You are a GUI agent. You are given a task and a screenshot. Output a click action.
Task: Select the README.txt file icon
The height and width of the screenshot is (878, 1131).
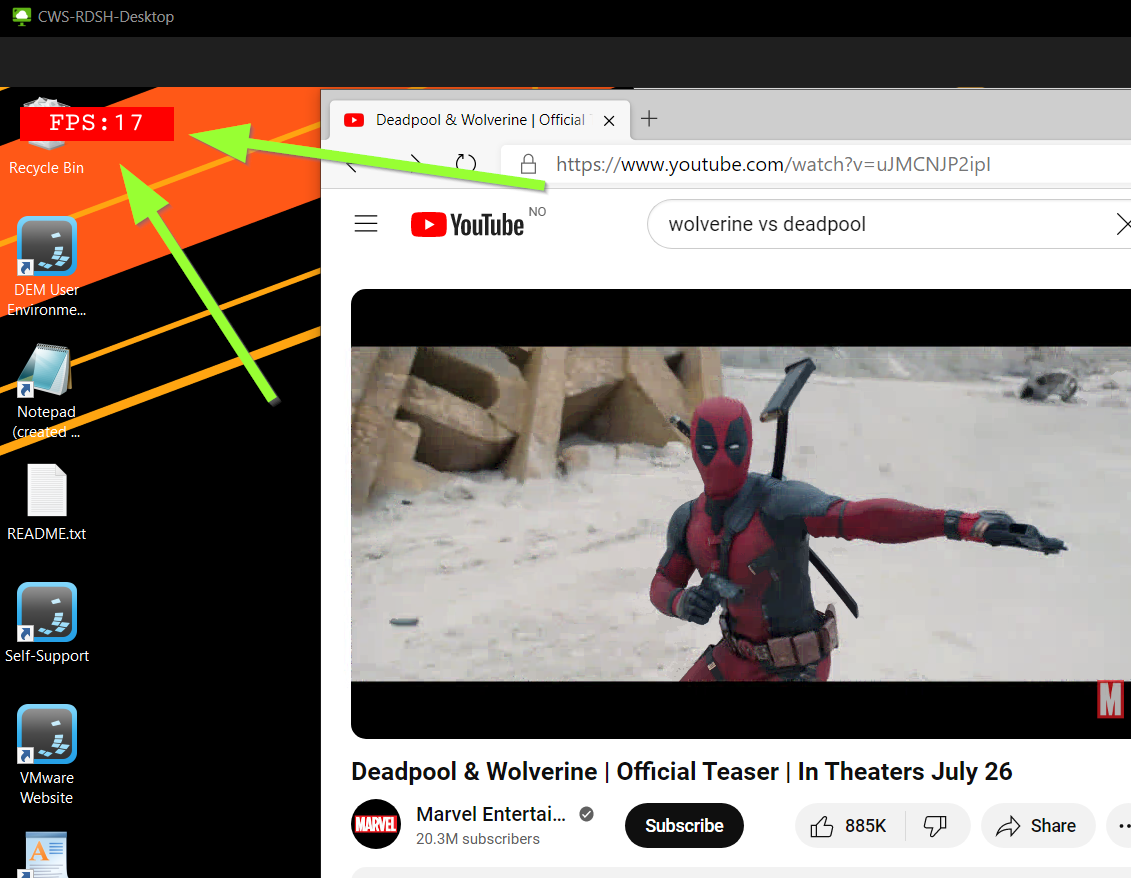tap(47, 491)
